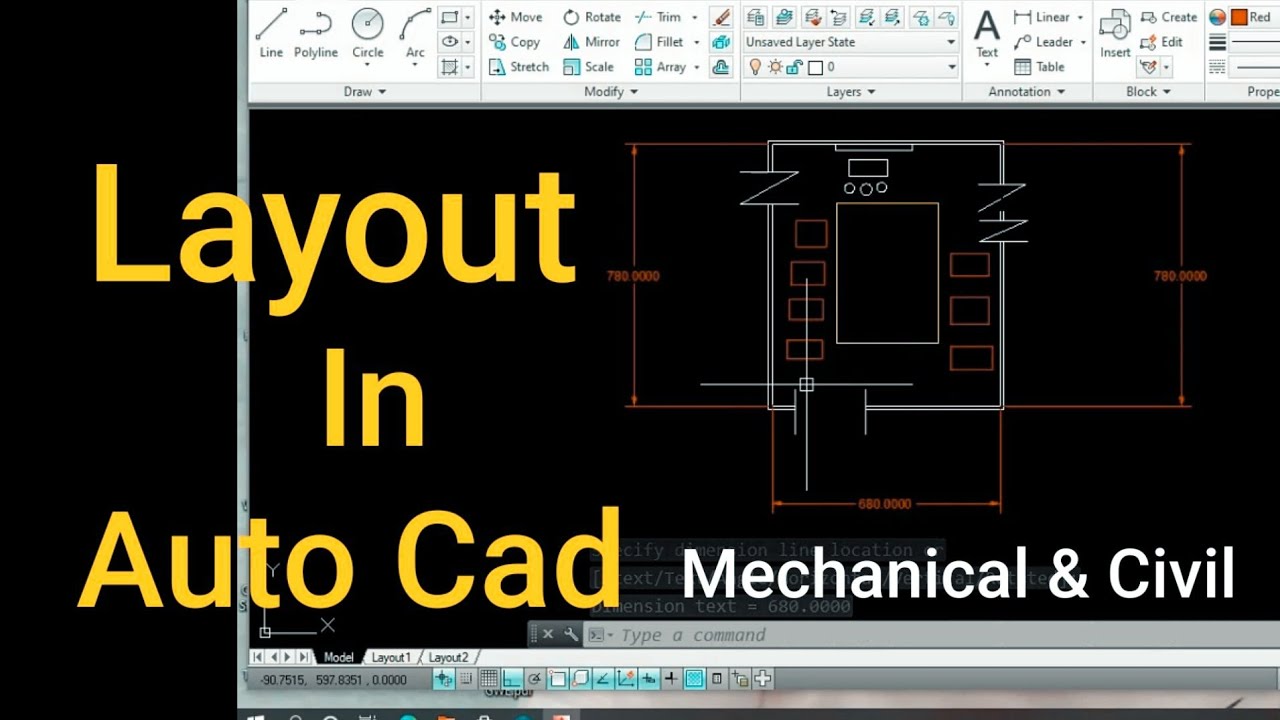Activate the Stretch command

tap(519, 67)
